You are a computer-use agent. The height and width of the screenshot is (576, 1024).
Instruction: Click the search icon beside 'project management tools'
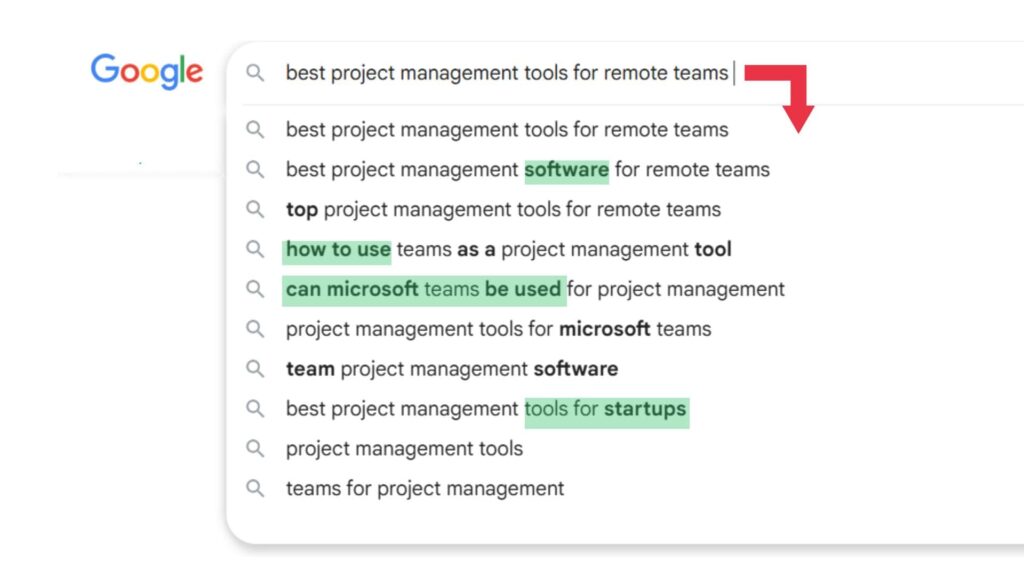coord(255,448)
